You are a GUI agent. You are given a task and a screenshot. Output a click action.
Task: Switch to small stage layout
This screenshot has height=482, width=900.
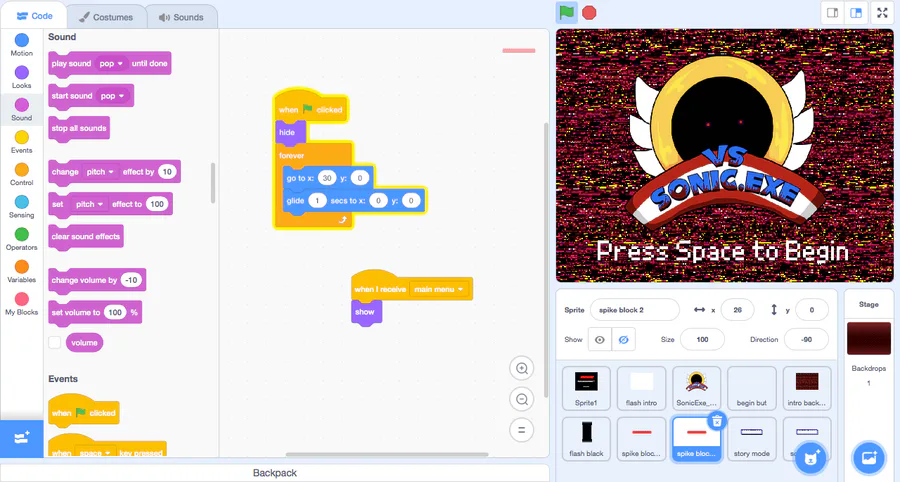(x=832, y=13)
